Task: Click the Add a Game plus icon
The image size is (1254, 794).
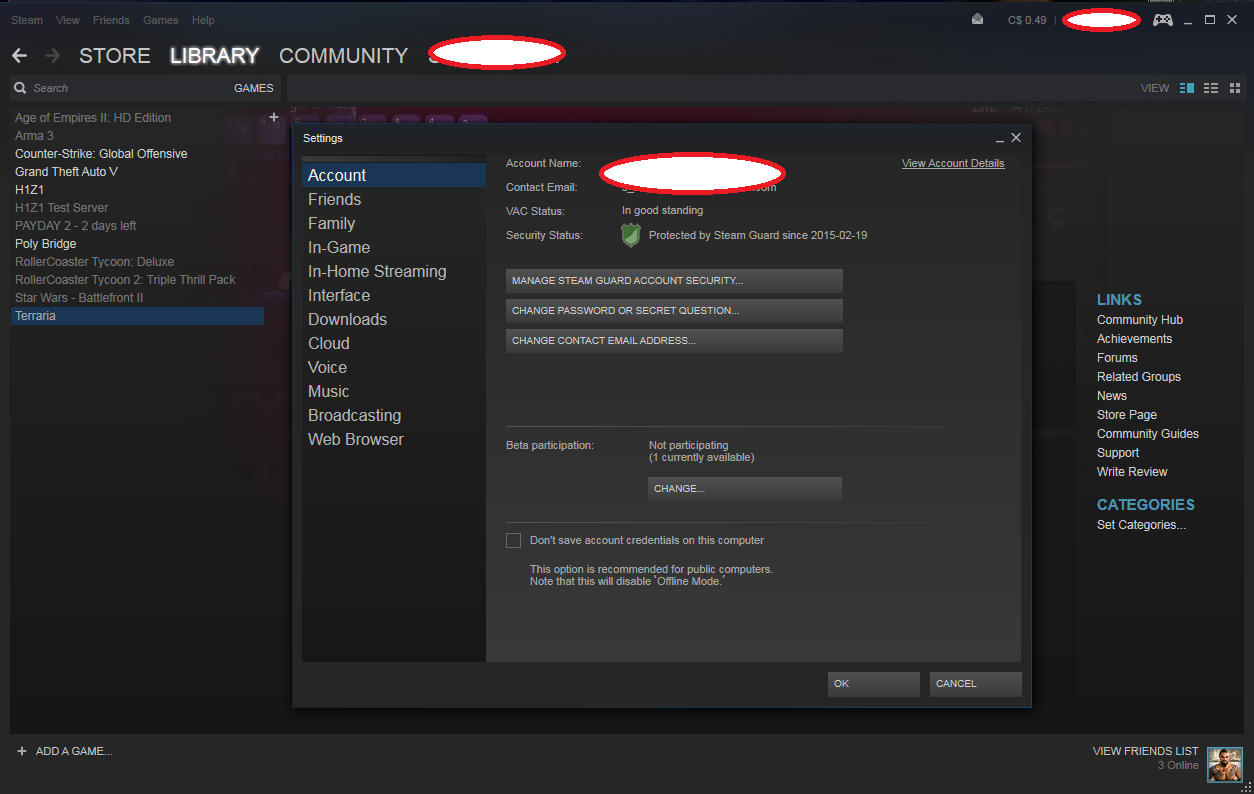Action: [22, 751]
